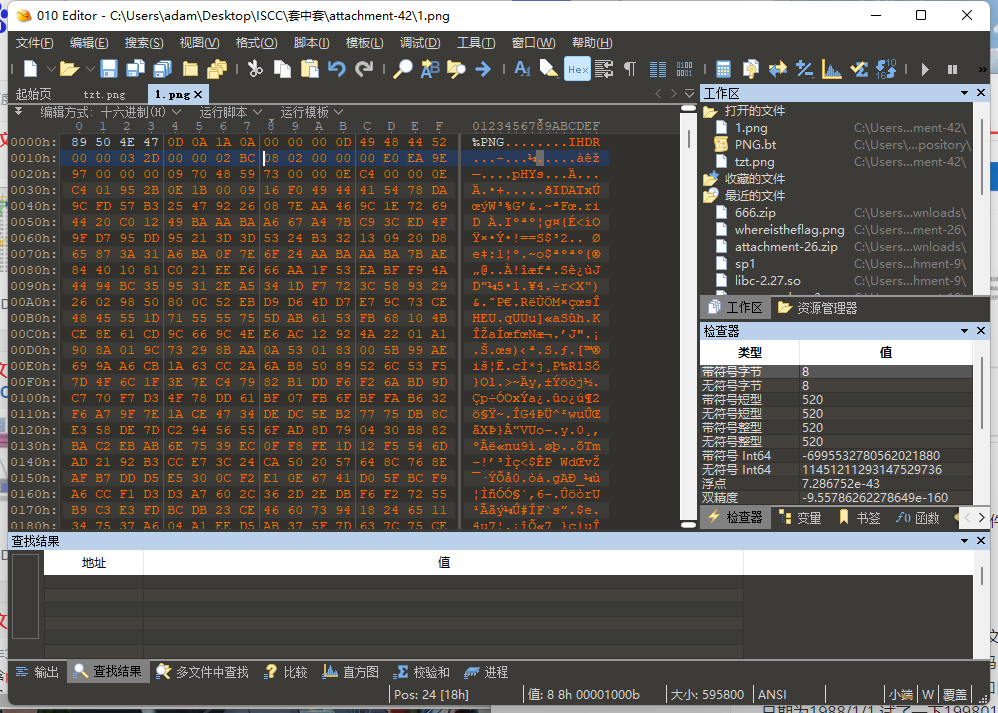Viewport: 998px width, 713px height.
Task: Click the Cut scissors icon
Action: click(255, 69)
